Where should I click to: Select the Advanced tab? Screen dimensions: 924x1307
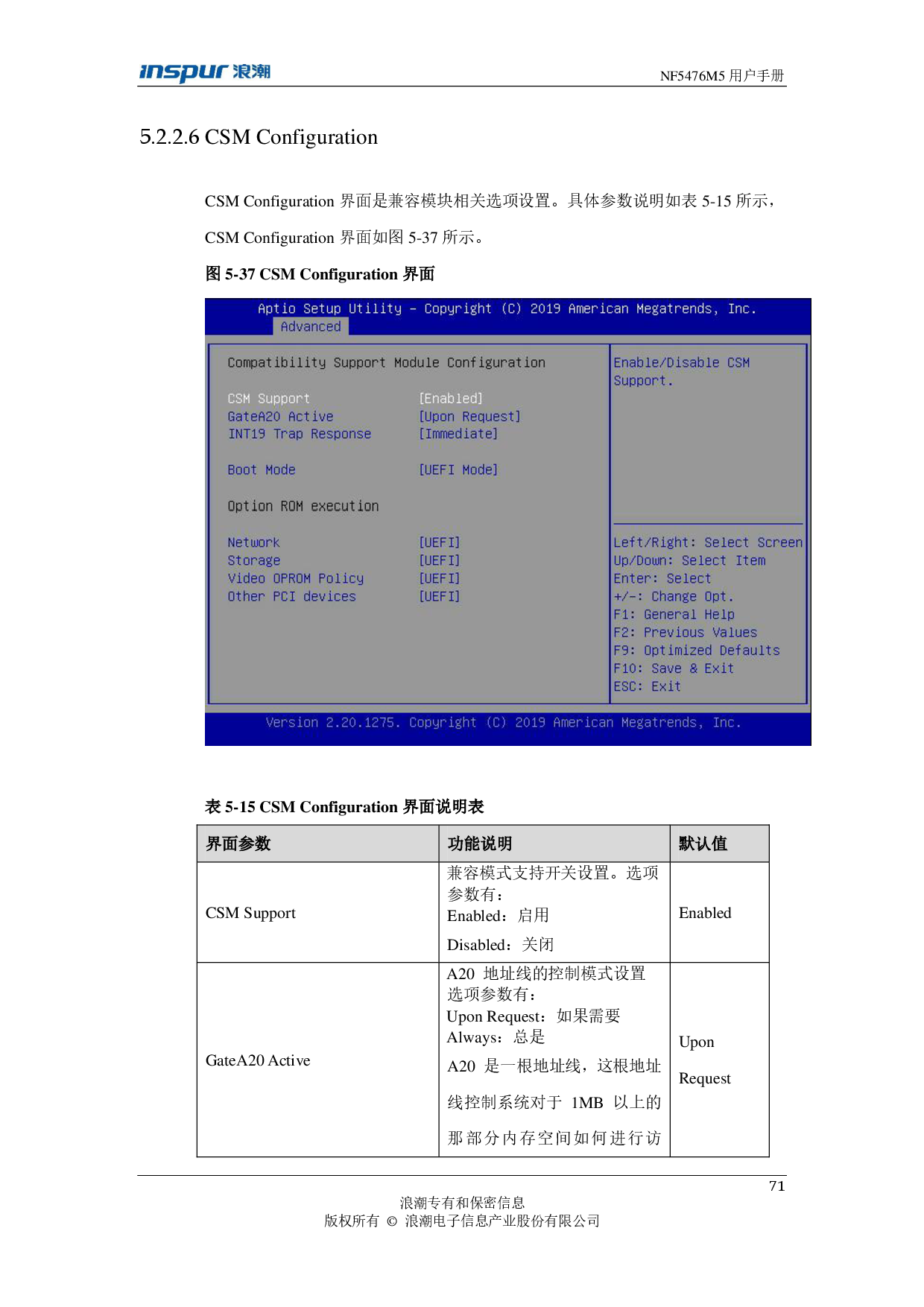click(x=311, y=326)
